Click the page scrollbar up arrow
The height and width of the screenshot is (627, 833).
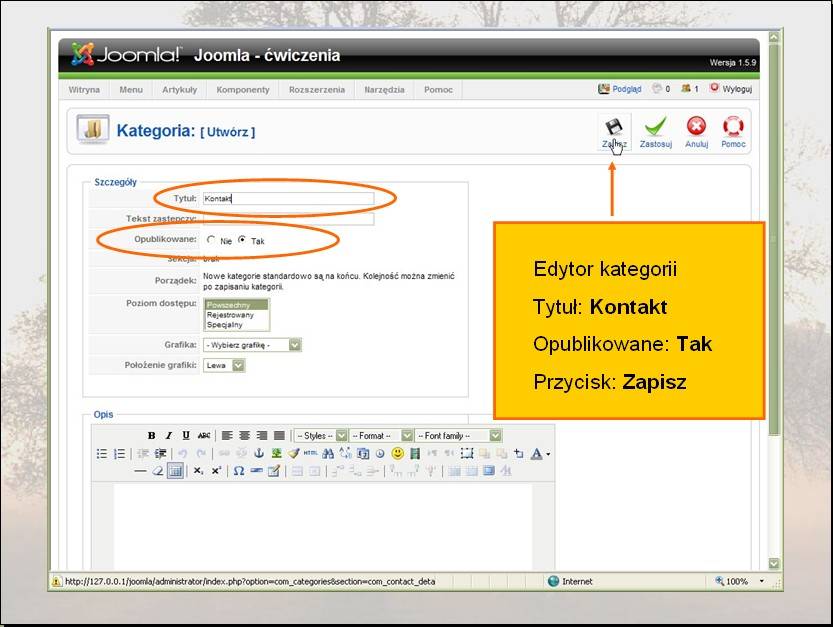point(774,37)
